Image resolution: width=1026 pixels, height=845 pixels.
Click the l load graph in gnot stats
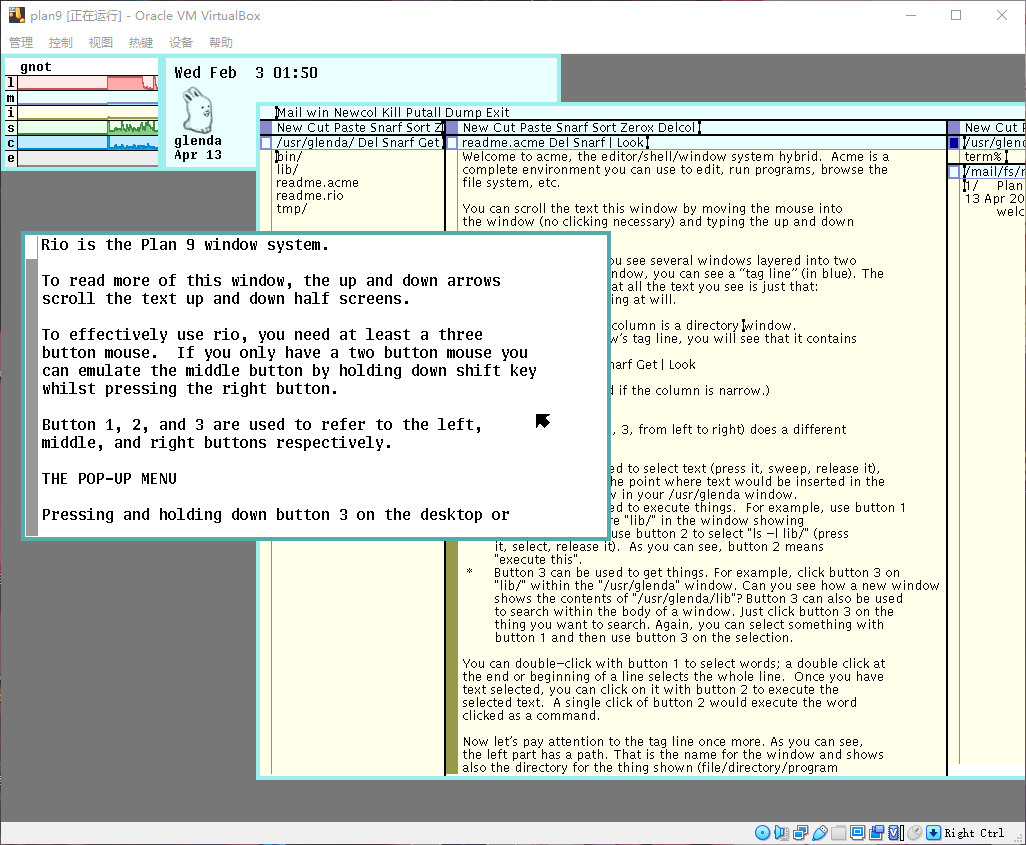pos(88,82)
